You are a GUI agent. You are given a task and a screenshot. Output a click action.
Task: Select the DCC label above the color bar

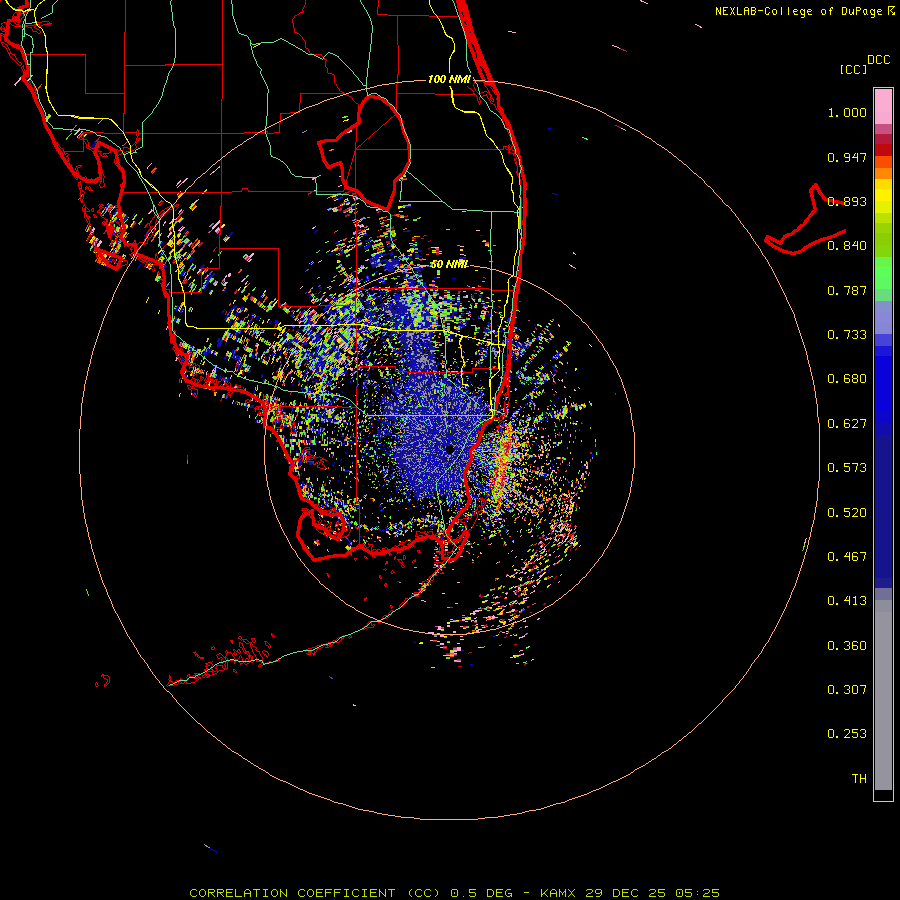pos(878,60)
